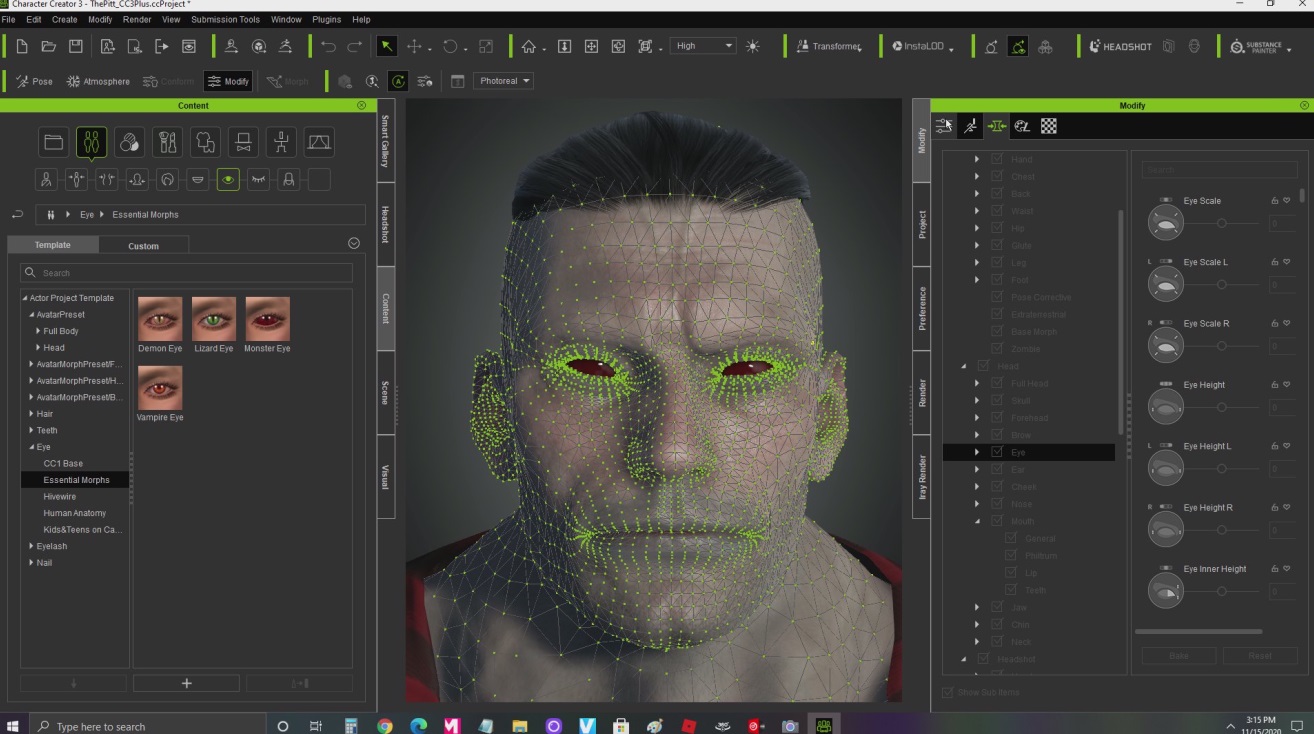Viewport: 1314px width, 734px height.
Task: Toggle the Zombie checkbox in morph tree
Action: tap(997, 348)
